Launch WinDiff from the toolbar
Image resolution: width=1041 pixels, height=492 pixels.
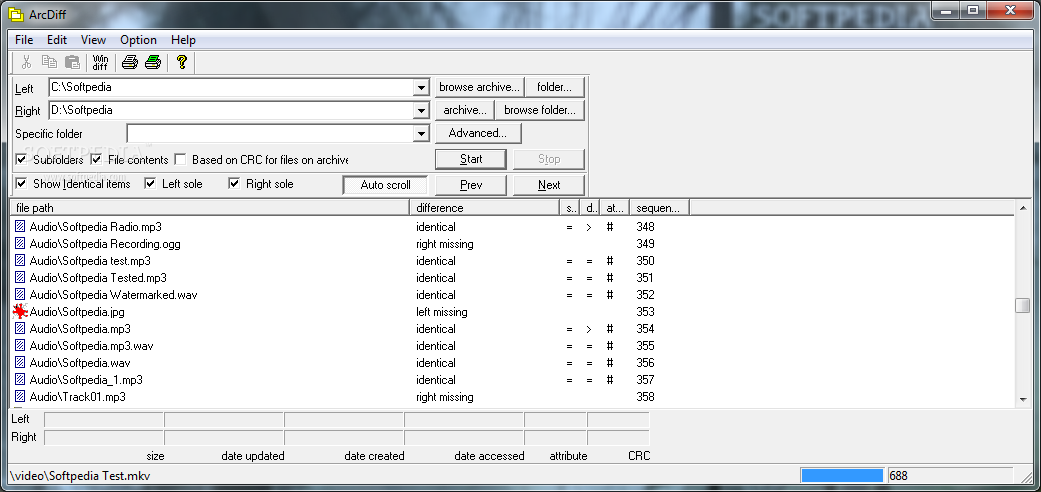pyautogui.click(x=100, y=62)
